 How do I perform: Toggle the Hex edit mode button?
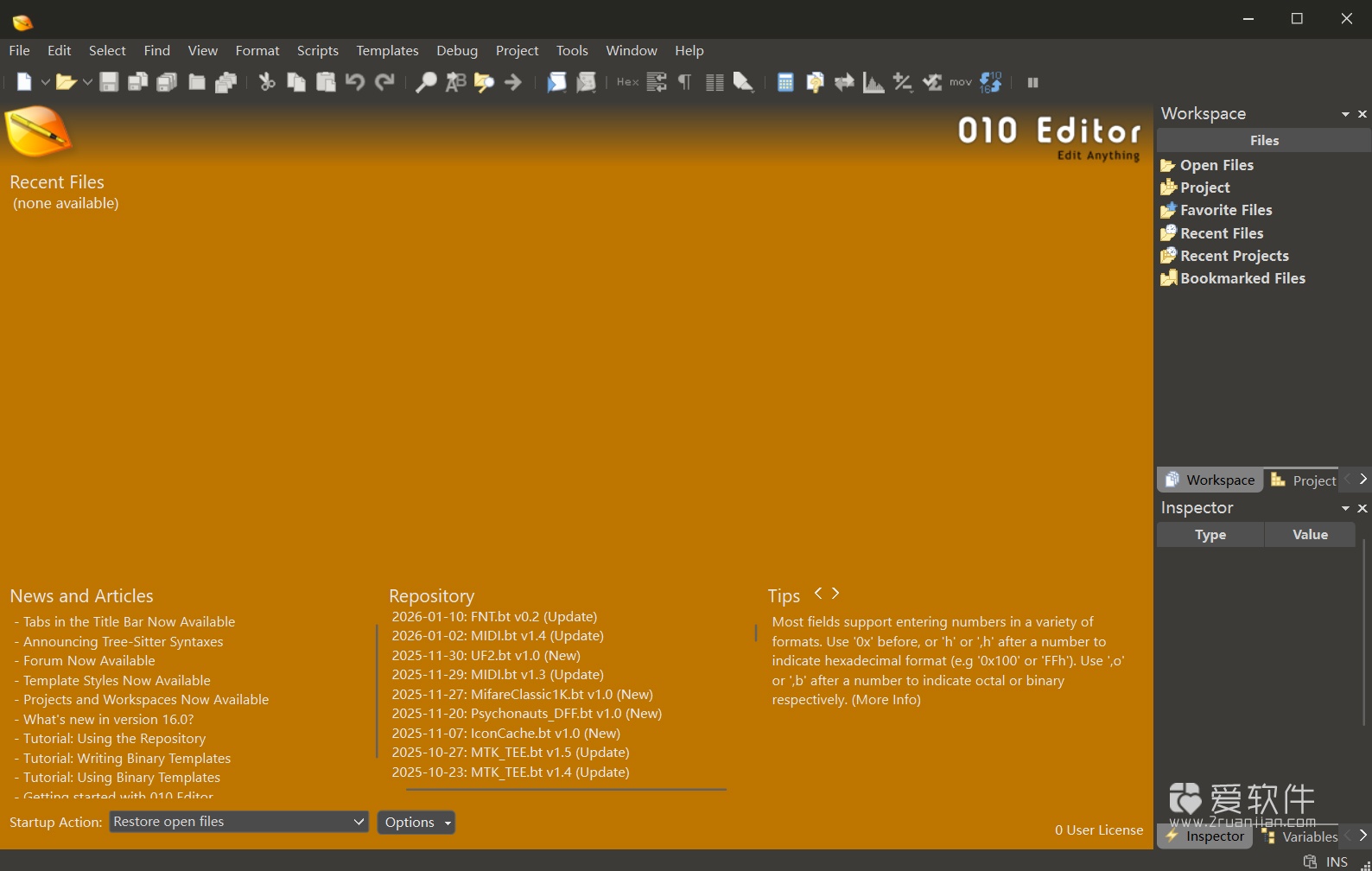click(x=627, y=82)
